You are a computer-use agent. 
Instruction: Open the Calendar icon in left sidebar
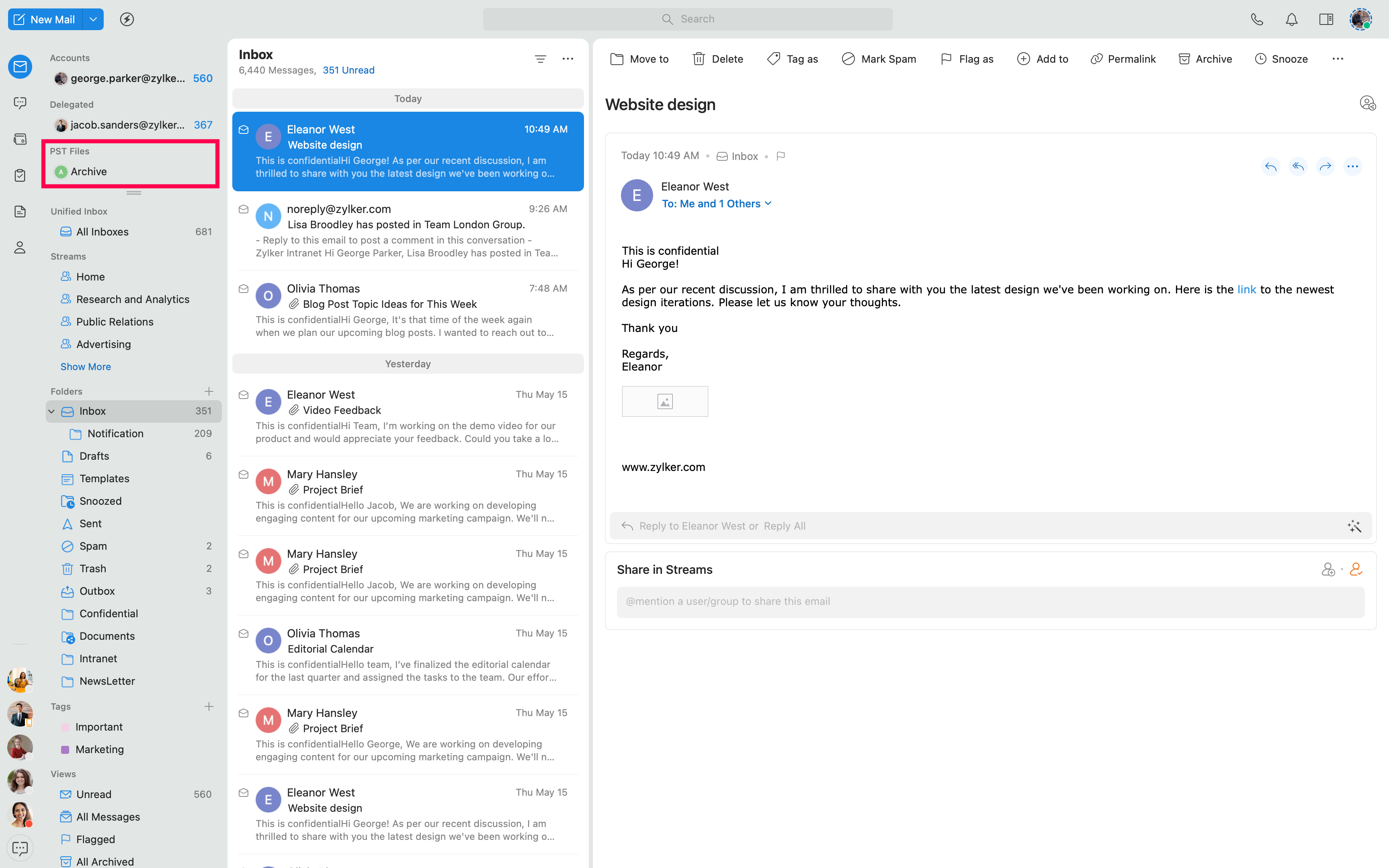20,139
